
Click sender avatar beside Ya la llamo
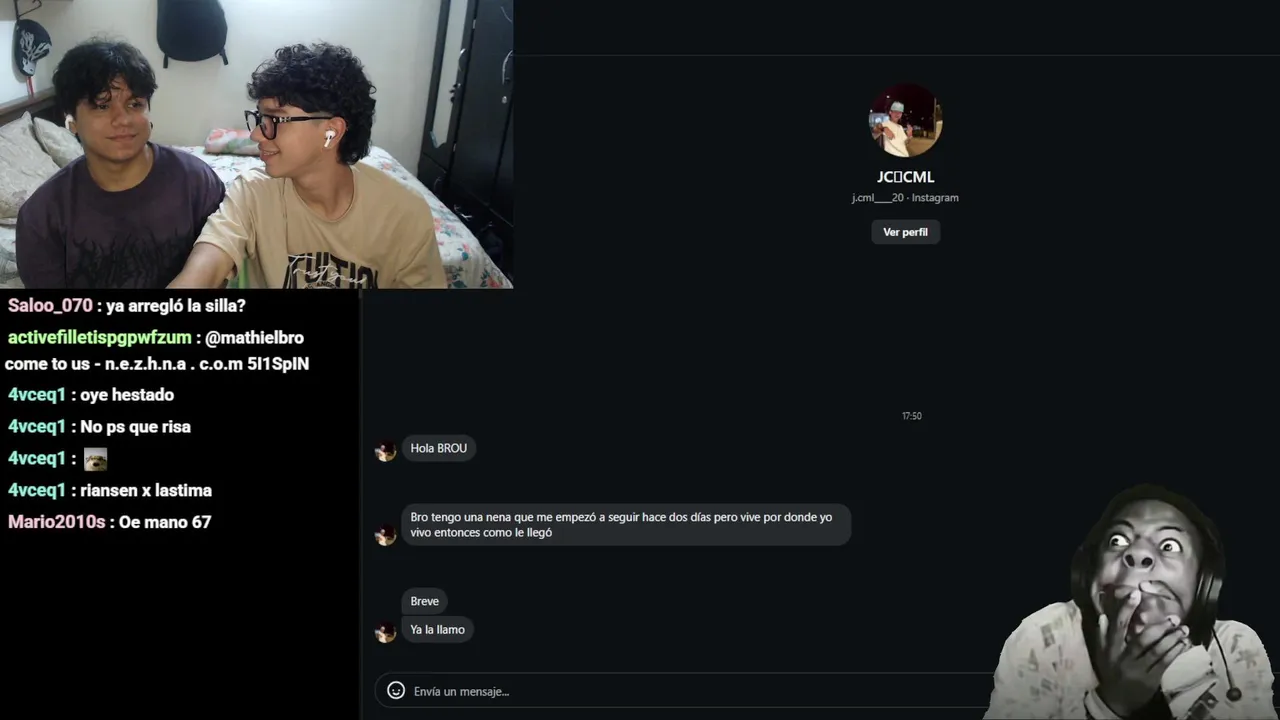click(385, 632)
